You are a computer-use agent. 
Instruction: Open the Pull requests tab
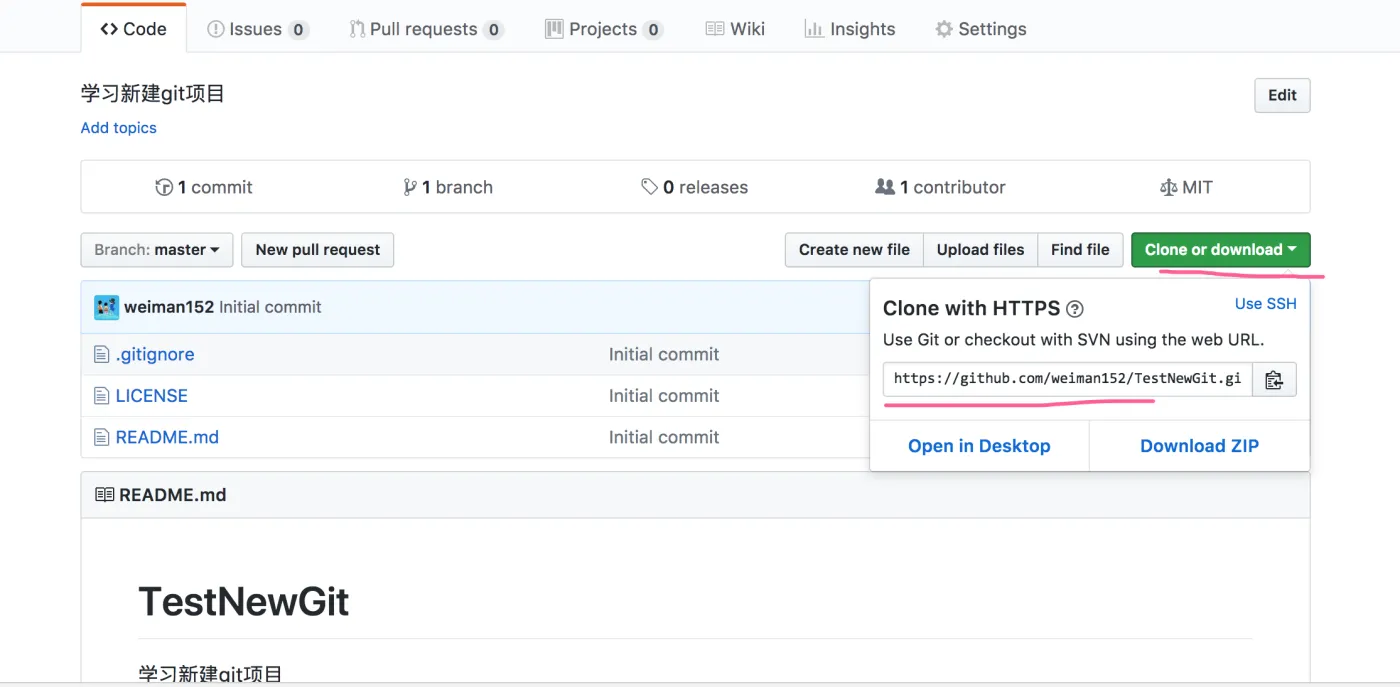coord(426,29)
